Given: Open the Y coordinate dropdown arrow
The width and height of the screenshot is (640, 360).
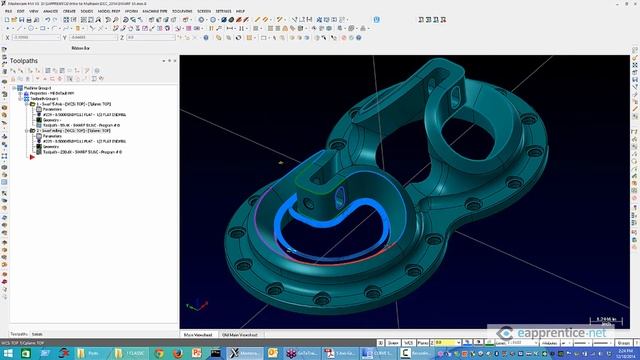Looking at the screenshot, I should pos(115,38).
